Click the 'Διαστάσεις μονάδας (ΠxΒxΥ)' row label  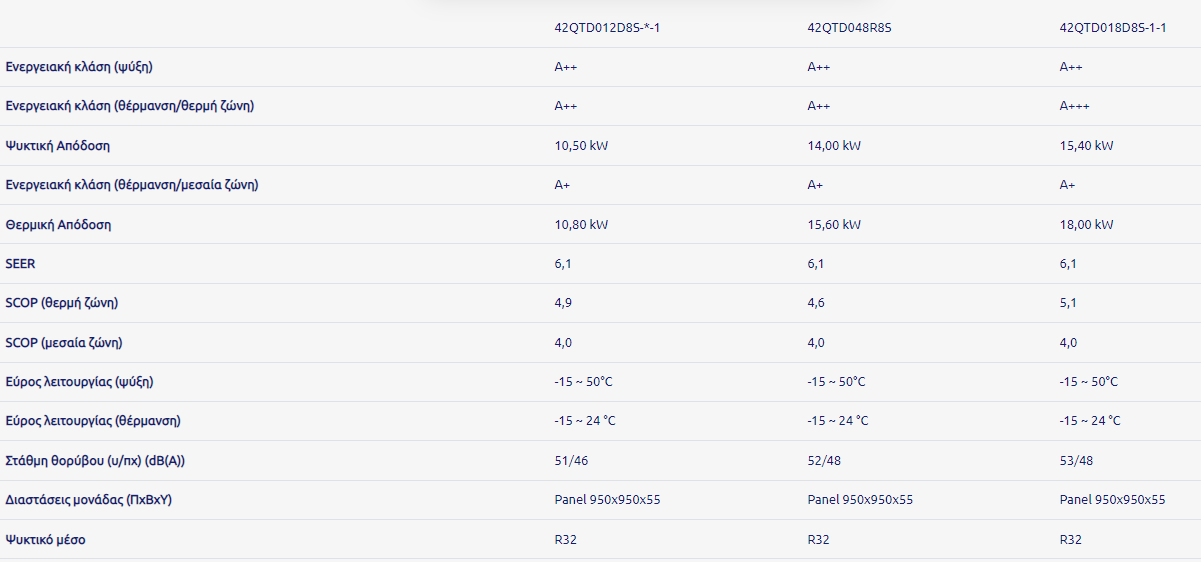[x=89, y=500]
